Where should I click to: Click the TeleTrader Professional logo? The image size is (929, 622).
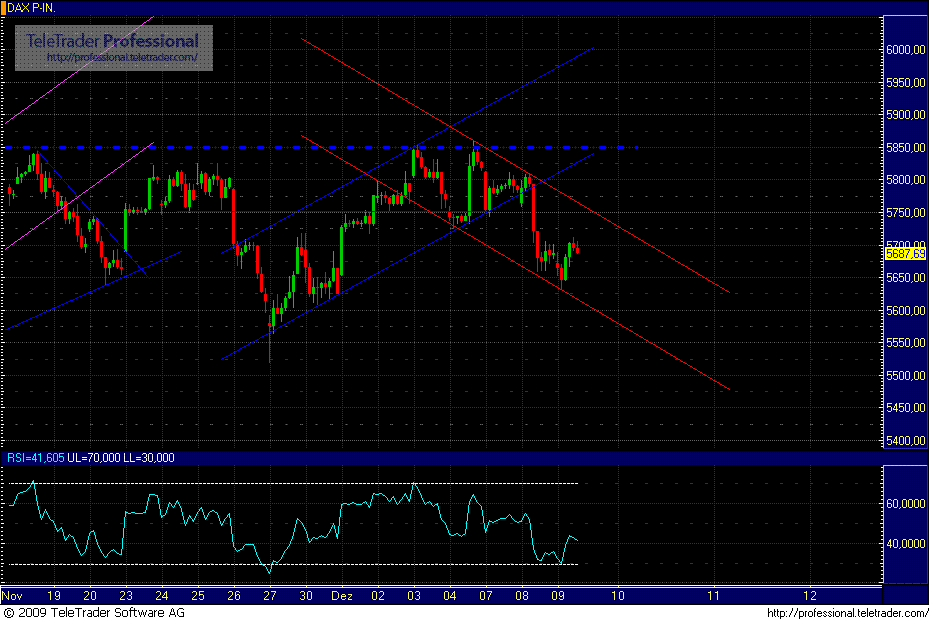pyautogui.click(x=110, y=42)
